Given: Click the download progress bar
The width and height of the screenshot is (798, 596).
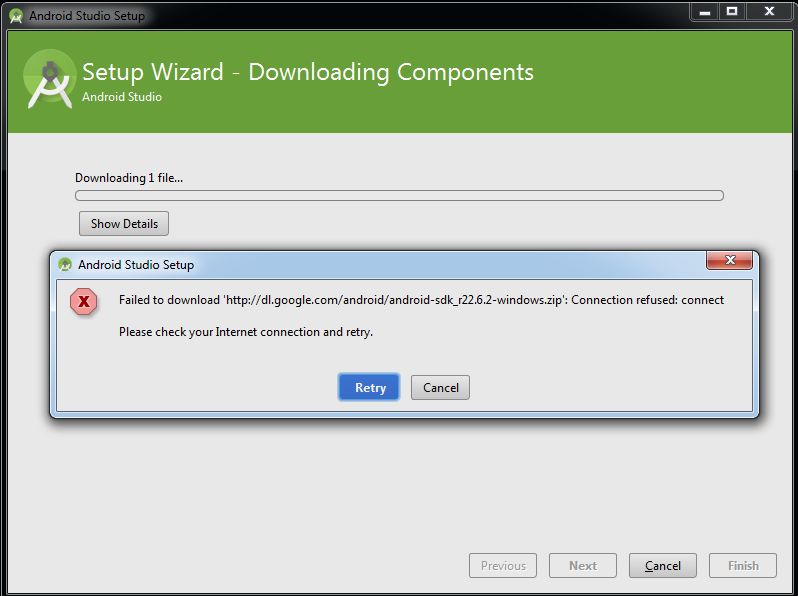Looking at the screenshot, I should (x=400, y=195).
